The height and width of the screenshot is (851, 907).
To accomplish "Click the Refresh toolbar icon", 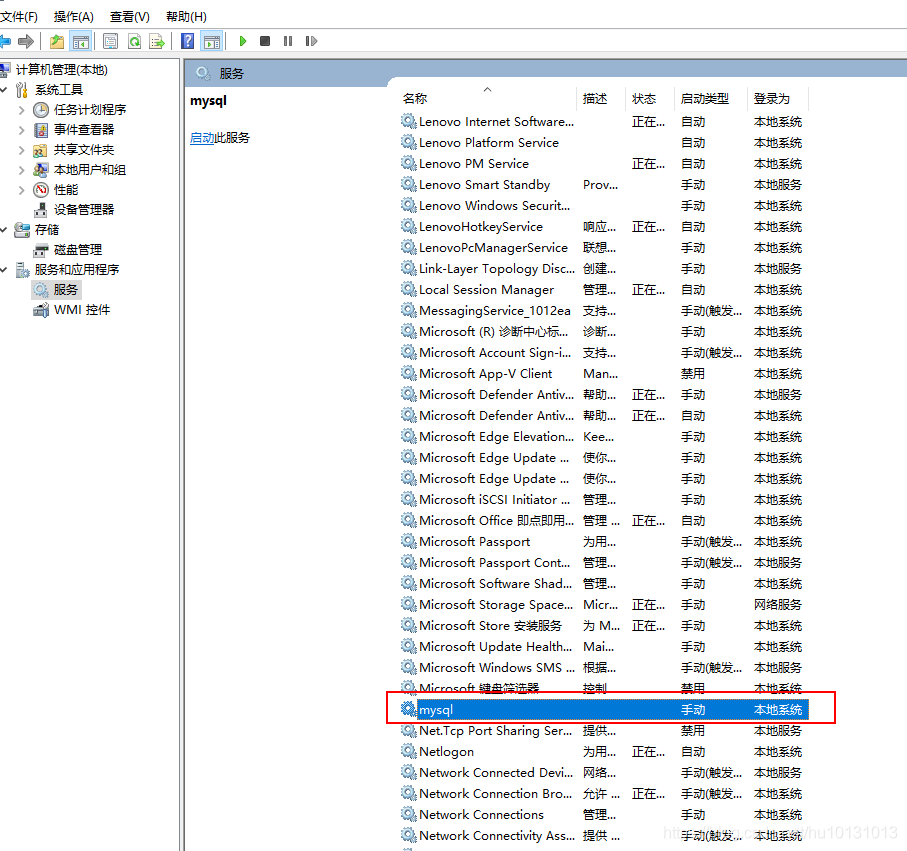I will [x=134, y=41].
